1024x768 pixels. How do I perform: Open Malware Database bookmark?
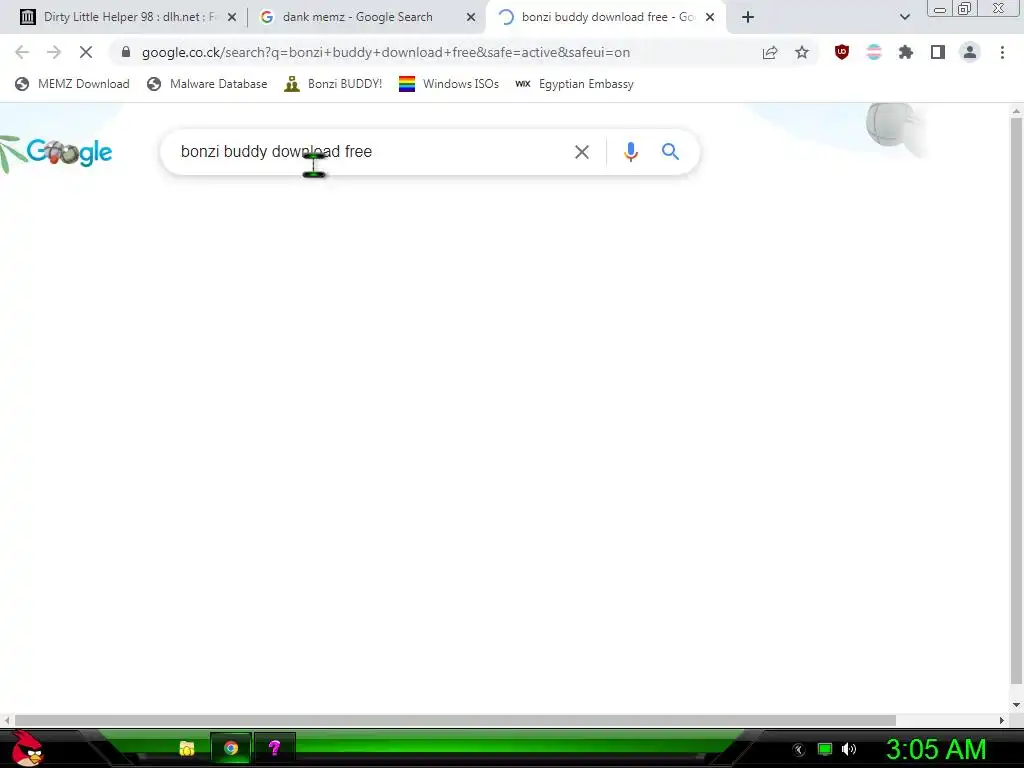[208, 84]
